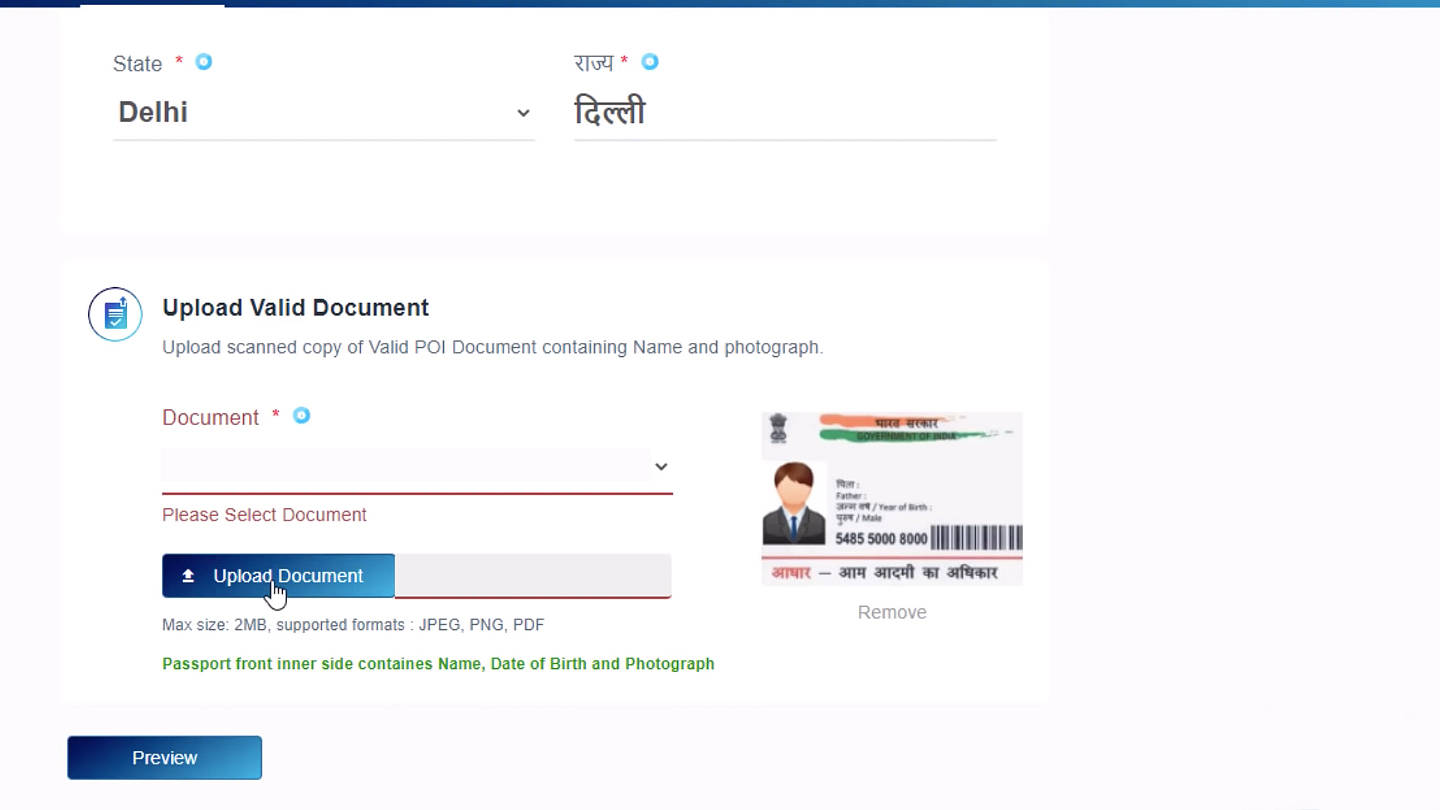
Task: Click the green passport hint text
Action: (x=438, y=664)
